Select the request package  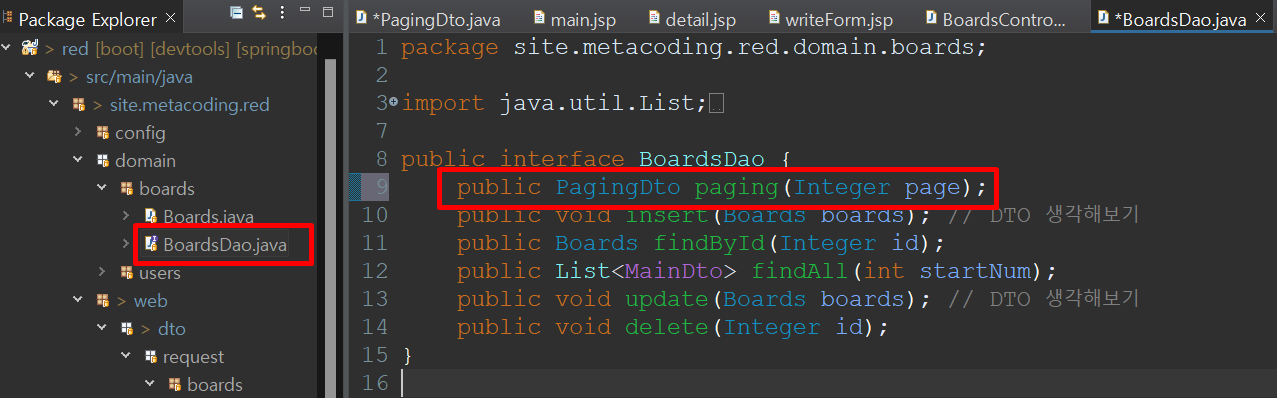click(x=193, y=356)
